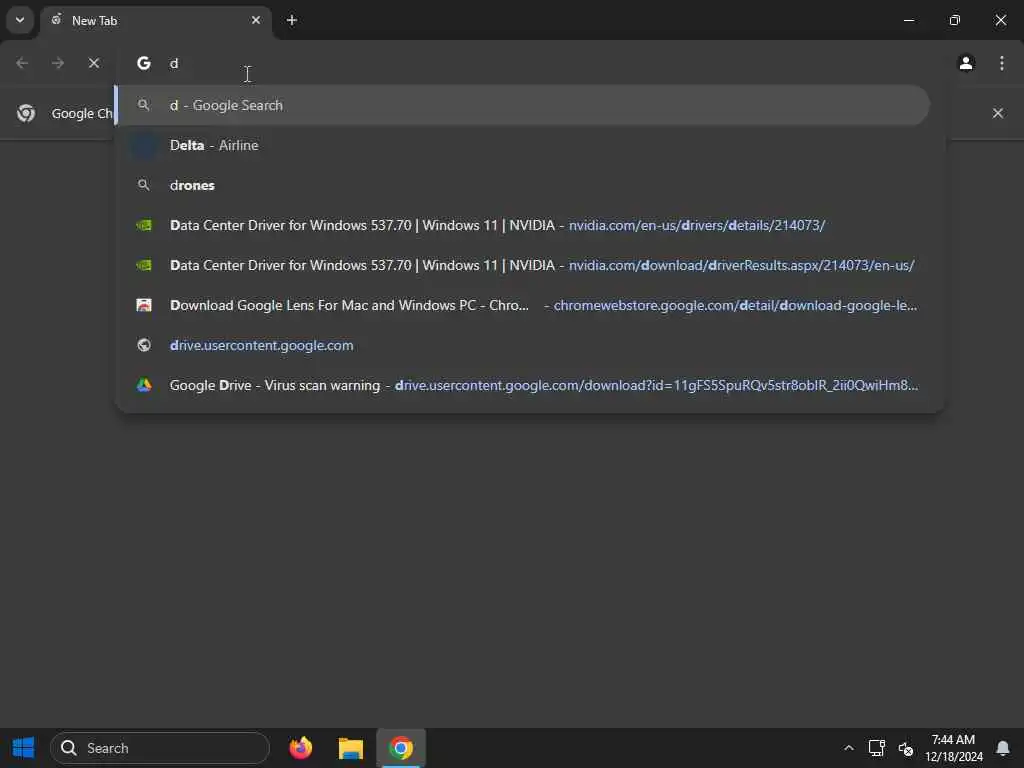Open the clock showing 7:44 AM
The height and width of the screenshot is (768, 1024).
953,748
